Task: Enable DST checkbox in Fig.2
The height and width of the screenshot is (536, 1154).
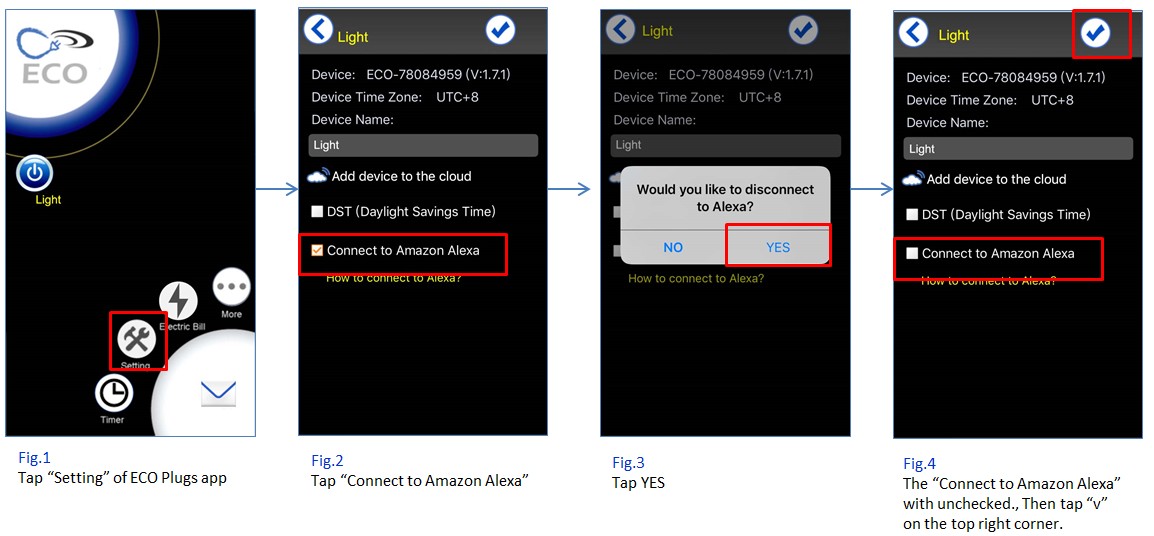Action: [317, 212]
